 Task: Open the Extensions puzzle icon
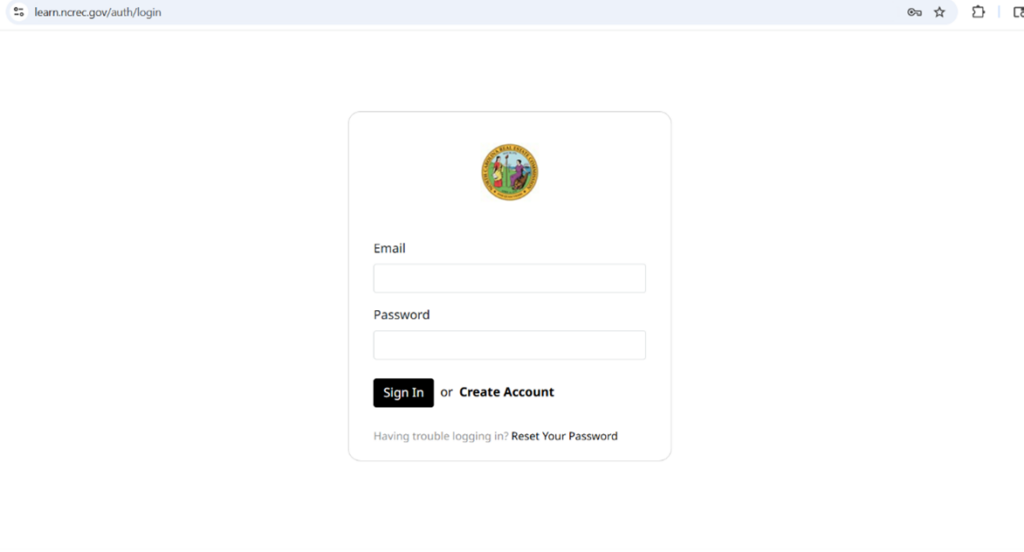pos(978,12)
